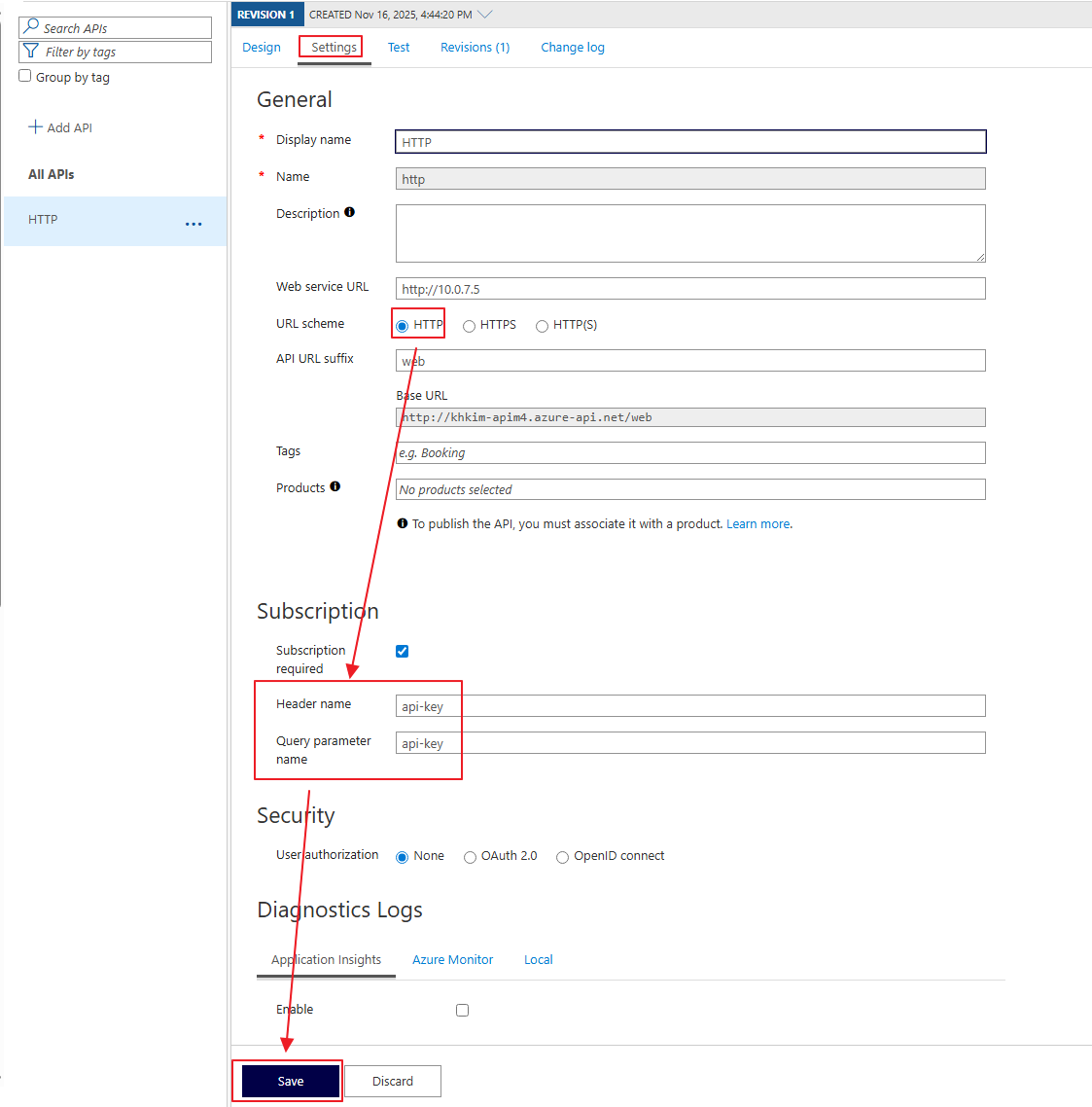This screenshot has width=1092, height=1107.
Task: Open the Settings tab
Action: pyautogui.click(x=334, y=48)
